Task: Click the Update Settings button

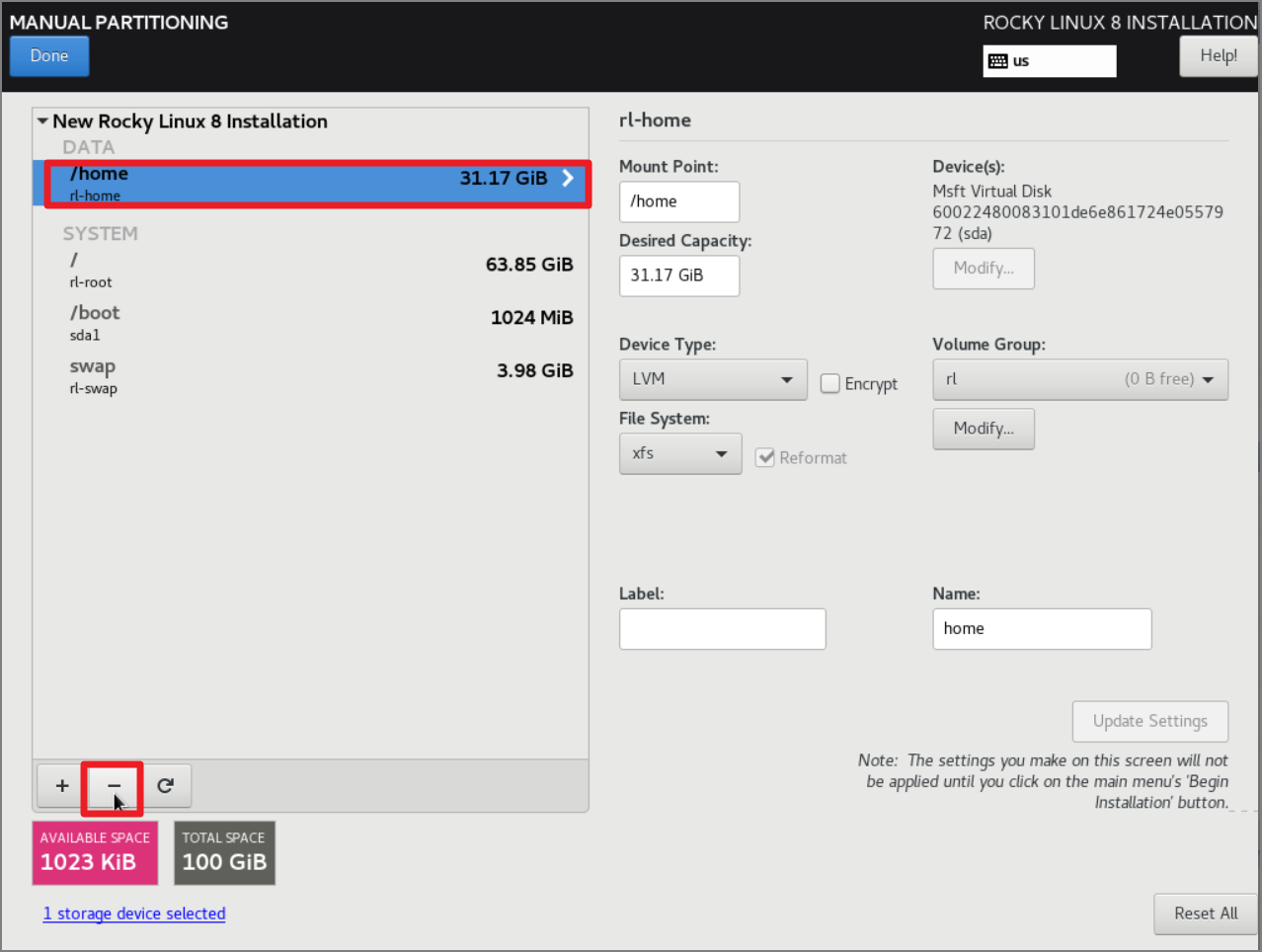Action: (1150, 722)
